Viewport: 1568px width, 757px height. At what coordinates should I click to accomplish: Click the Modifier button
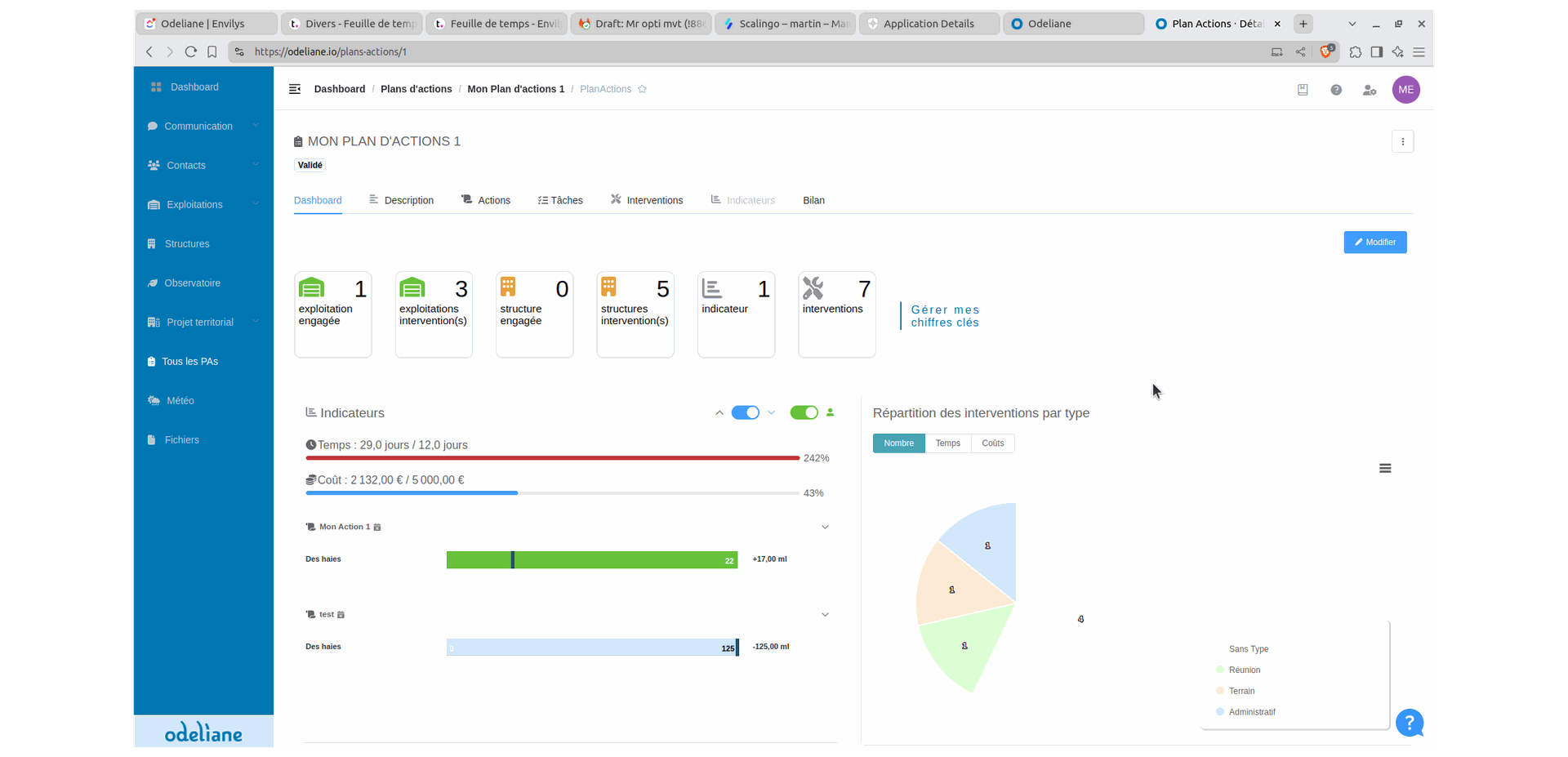click(1375, 243)
